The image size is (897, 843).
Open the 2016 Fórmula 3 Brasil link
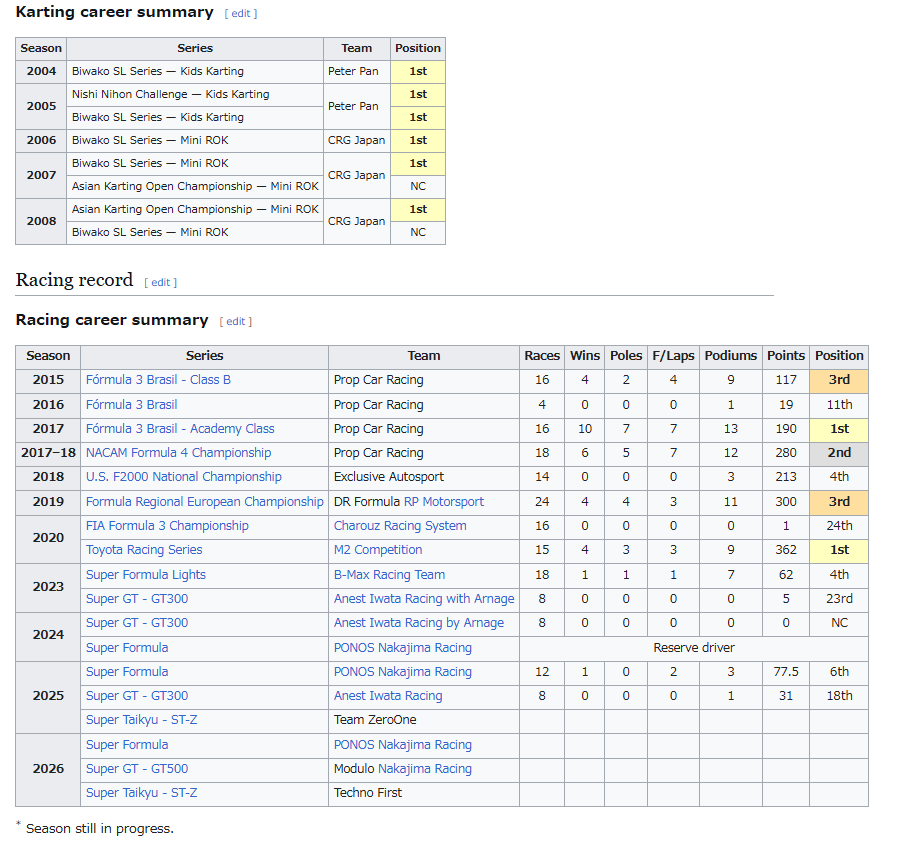[132, 405]
